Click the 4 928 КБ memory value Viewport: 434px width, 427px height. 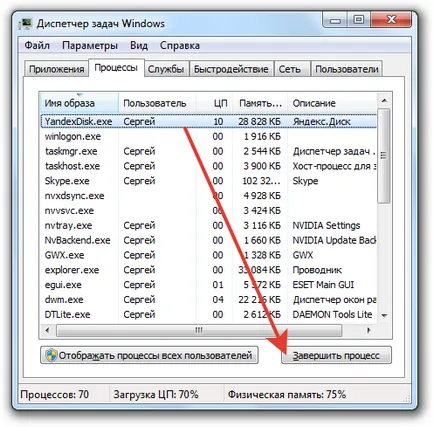coord(262,196)
